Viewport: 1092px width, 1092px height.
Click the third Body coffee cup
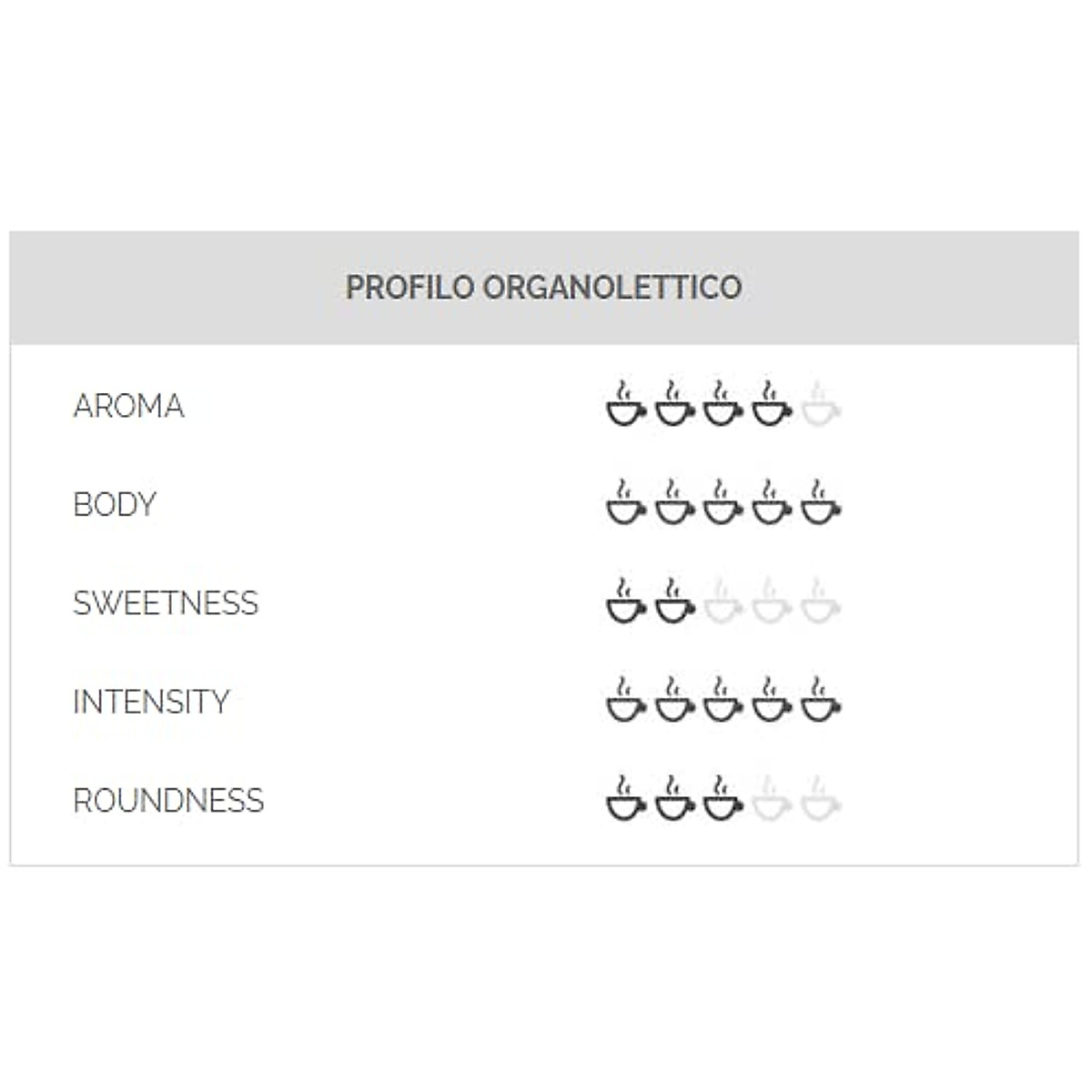[x=723, y=503]
